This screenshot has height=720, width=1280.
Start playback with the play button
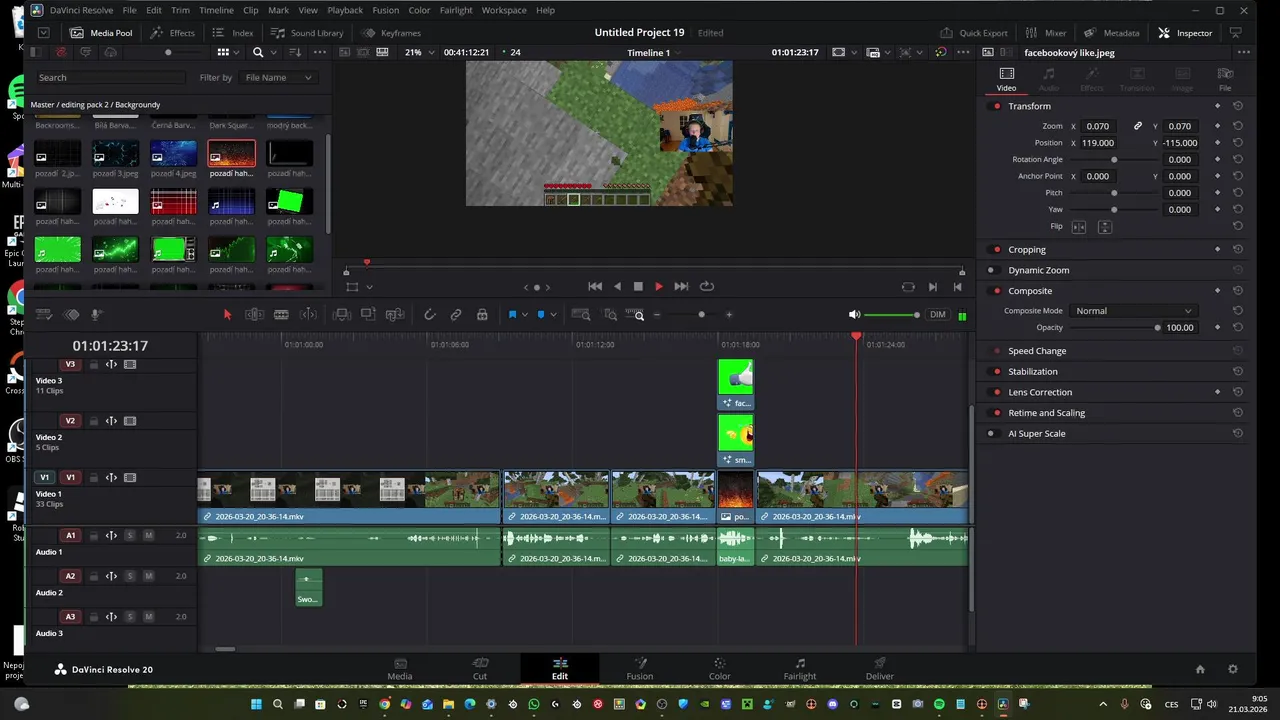658,287
